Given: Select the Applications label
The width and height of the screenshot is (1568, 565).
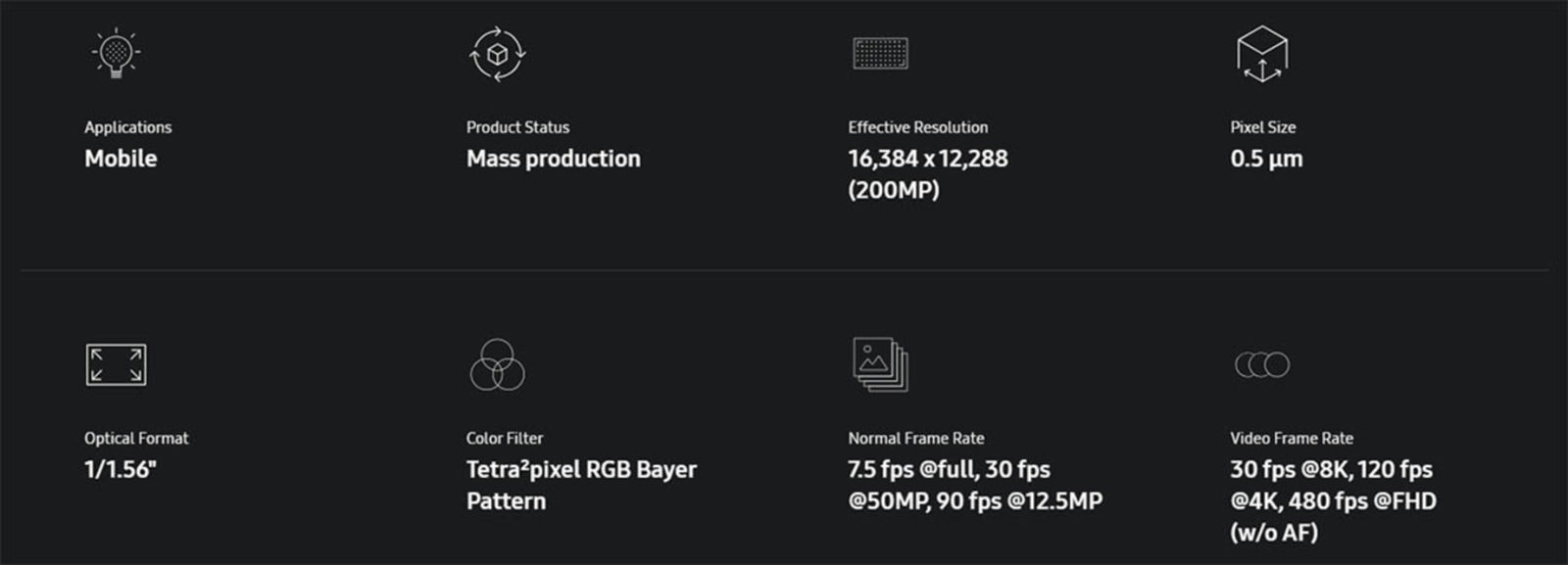Looking at the screenshot, I should [x=127, y=127].
